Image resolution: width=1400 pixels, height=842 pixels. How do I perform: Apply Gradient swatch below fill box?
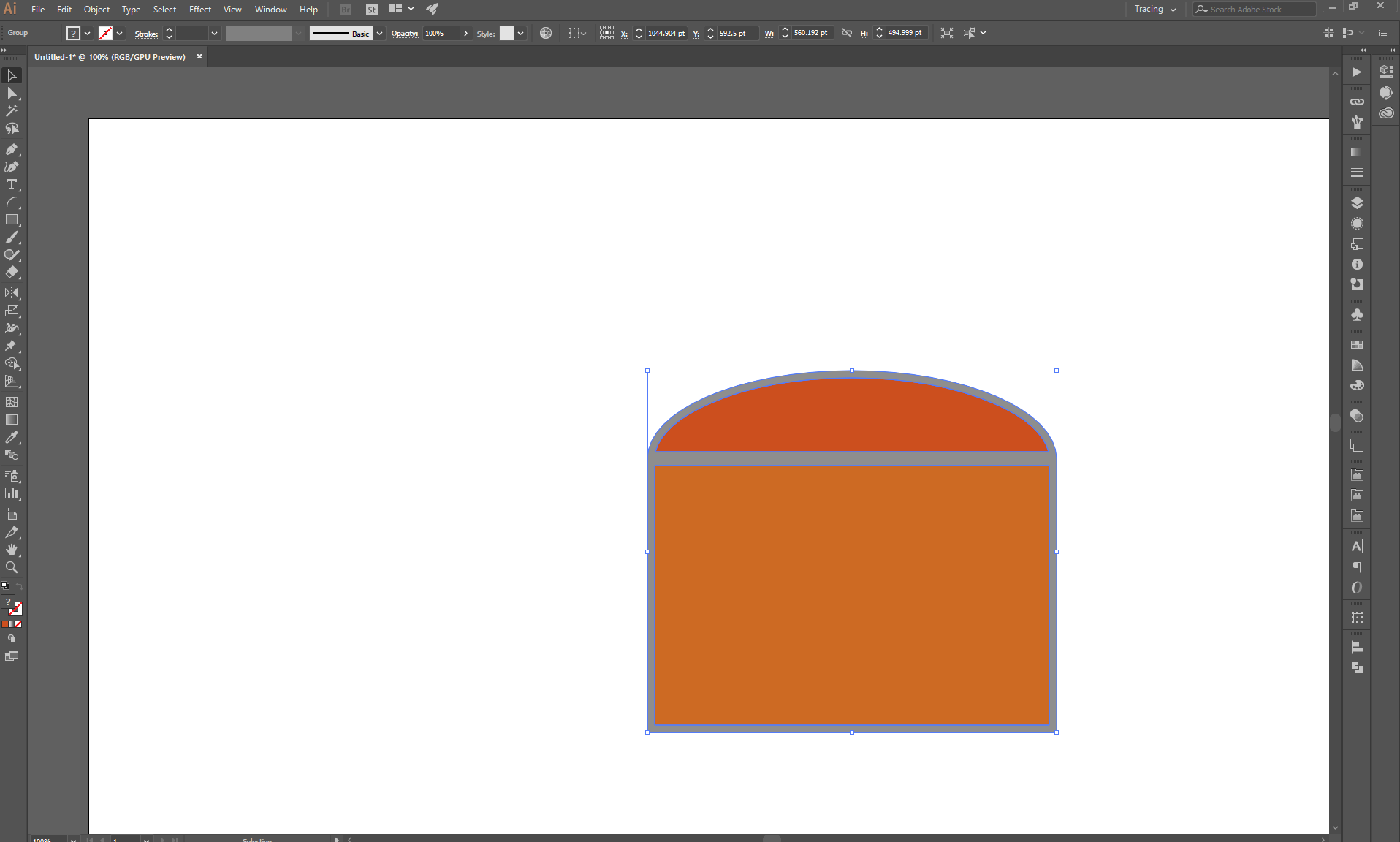(12, 624)
